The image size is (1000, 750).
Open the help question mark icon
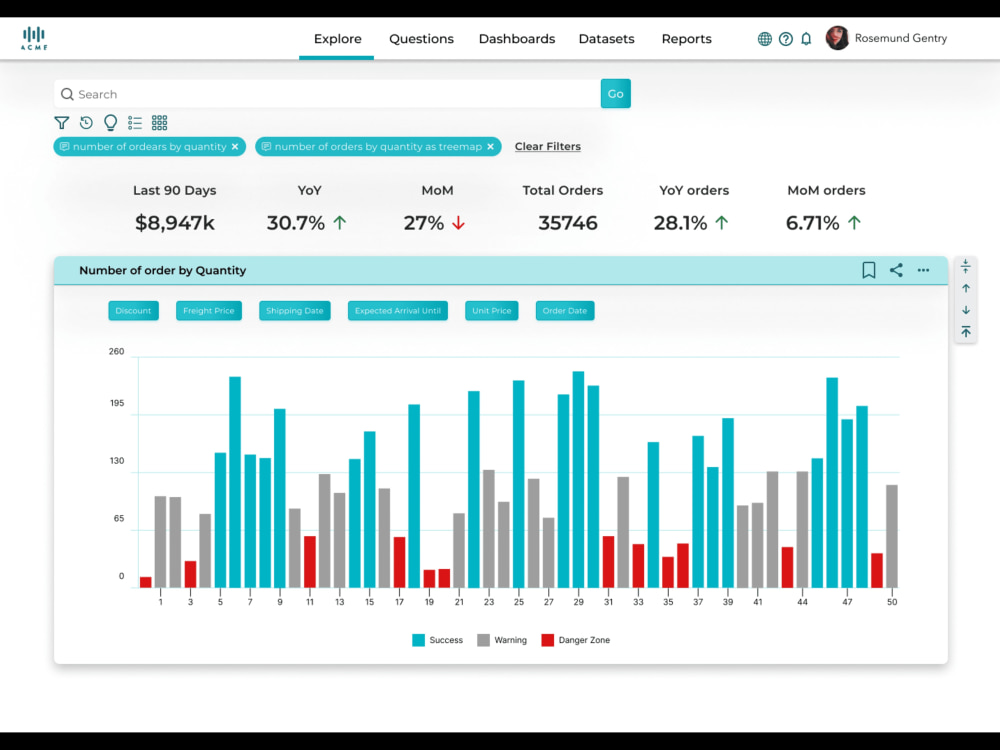click(786, 39)
